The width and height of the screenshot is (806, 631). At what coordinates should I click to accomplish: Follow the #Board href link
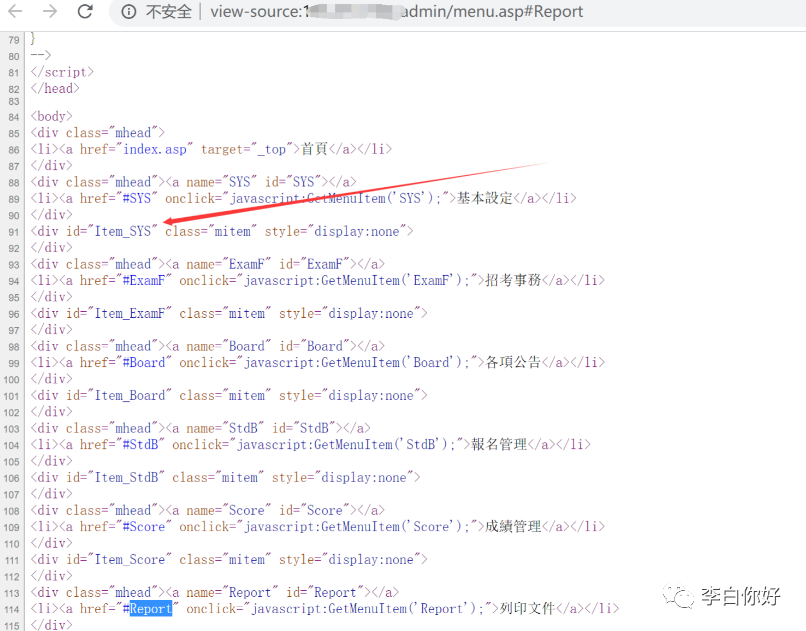coord(144,363)
